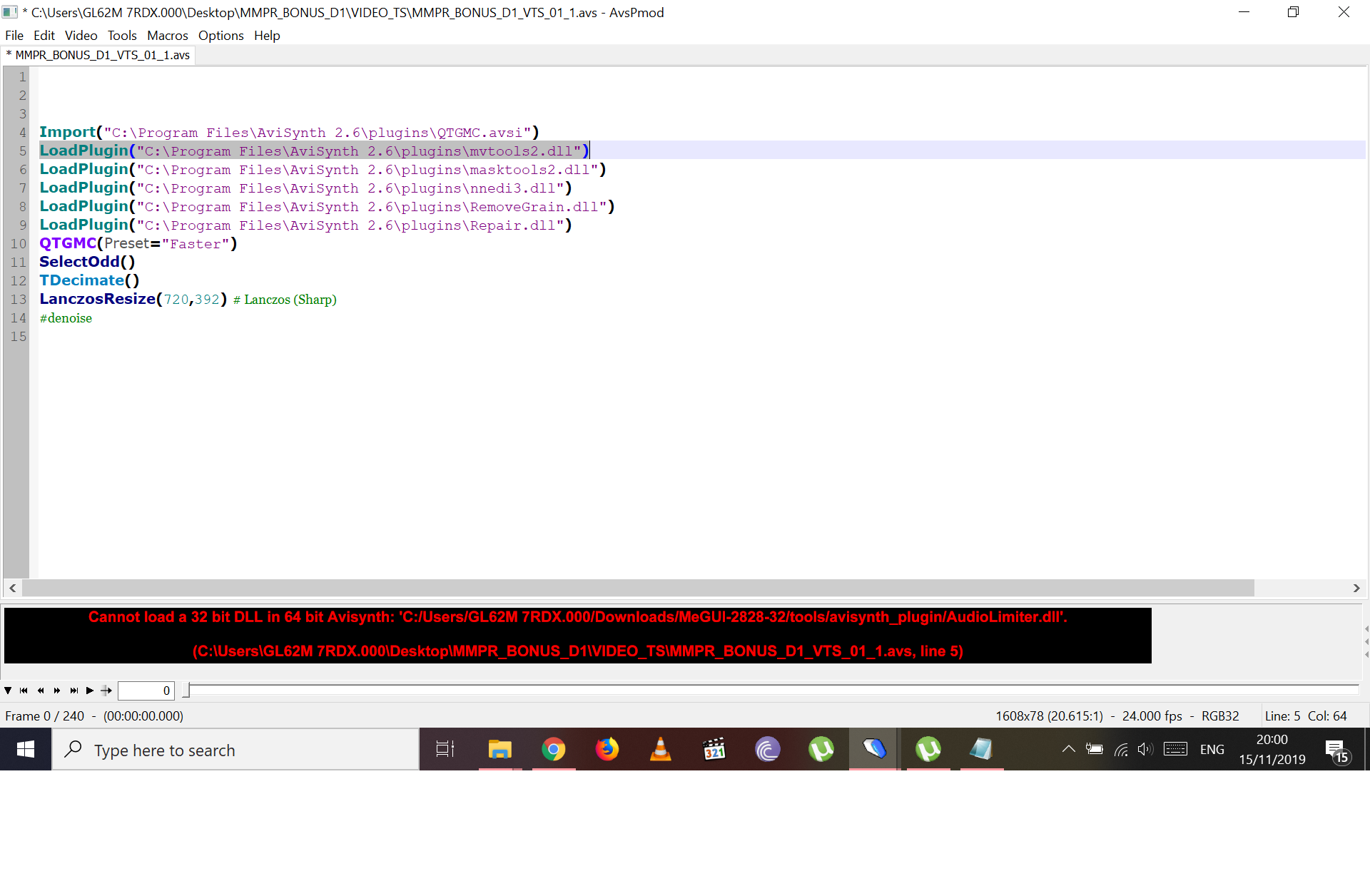
Task: Jump to first frame button
Action: [24, 691]
